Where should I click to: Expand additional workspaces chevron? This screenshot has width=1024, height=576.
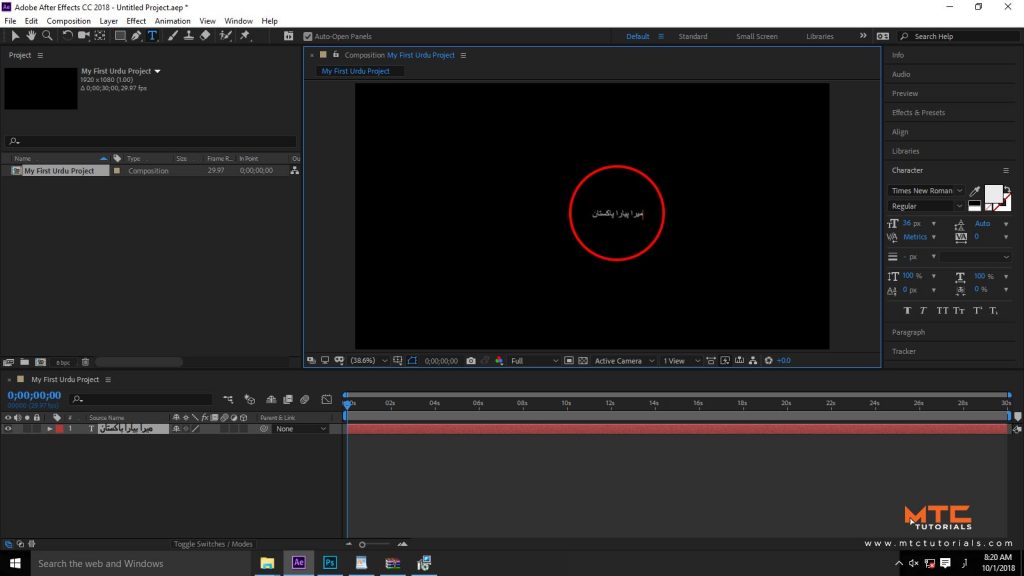(863, 36)
